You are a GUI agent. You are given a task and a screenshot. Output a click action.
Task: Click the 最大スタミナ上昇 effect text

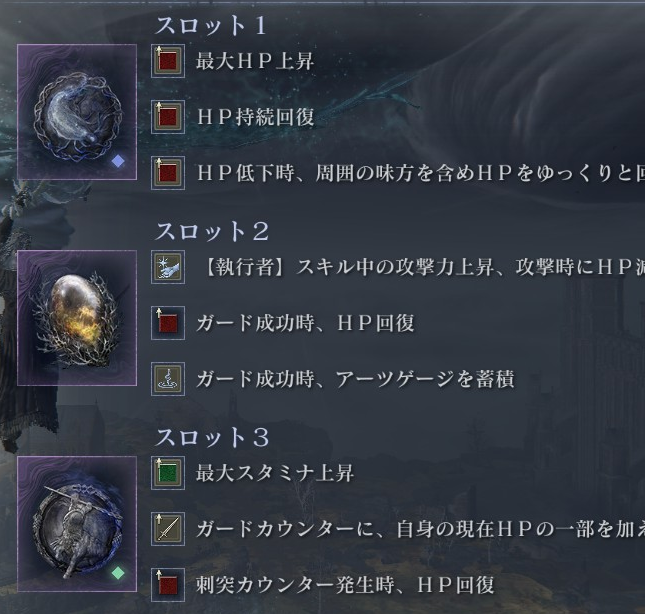pyautogui.click(x=275, y=473)
